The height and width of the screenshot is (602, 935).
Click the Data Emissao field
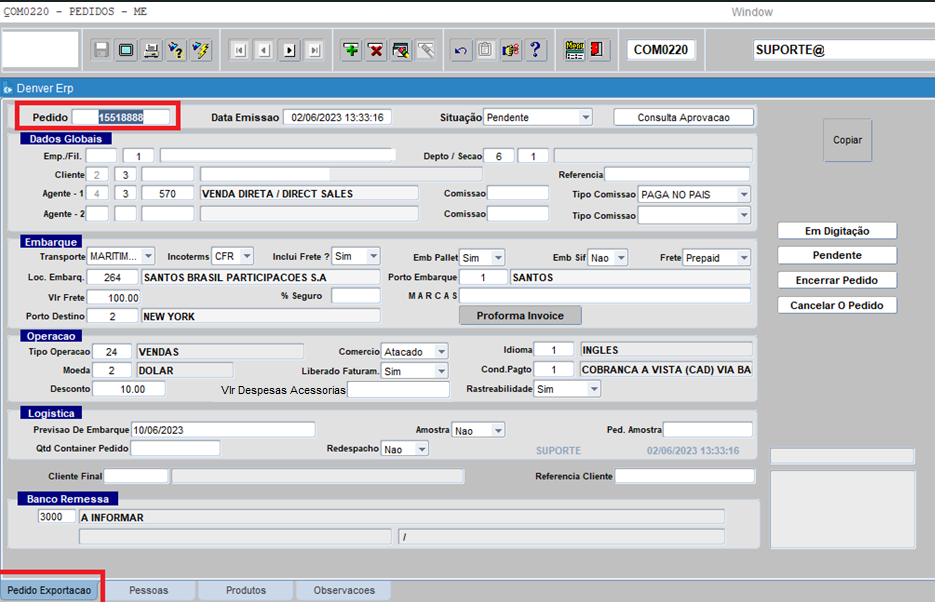coord(338,117)
